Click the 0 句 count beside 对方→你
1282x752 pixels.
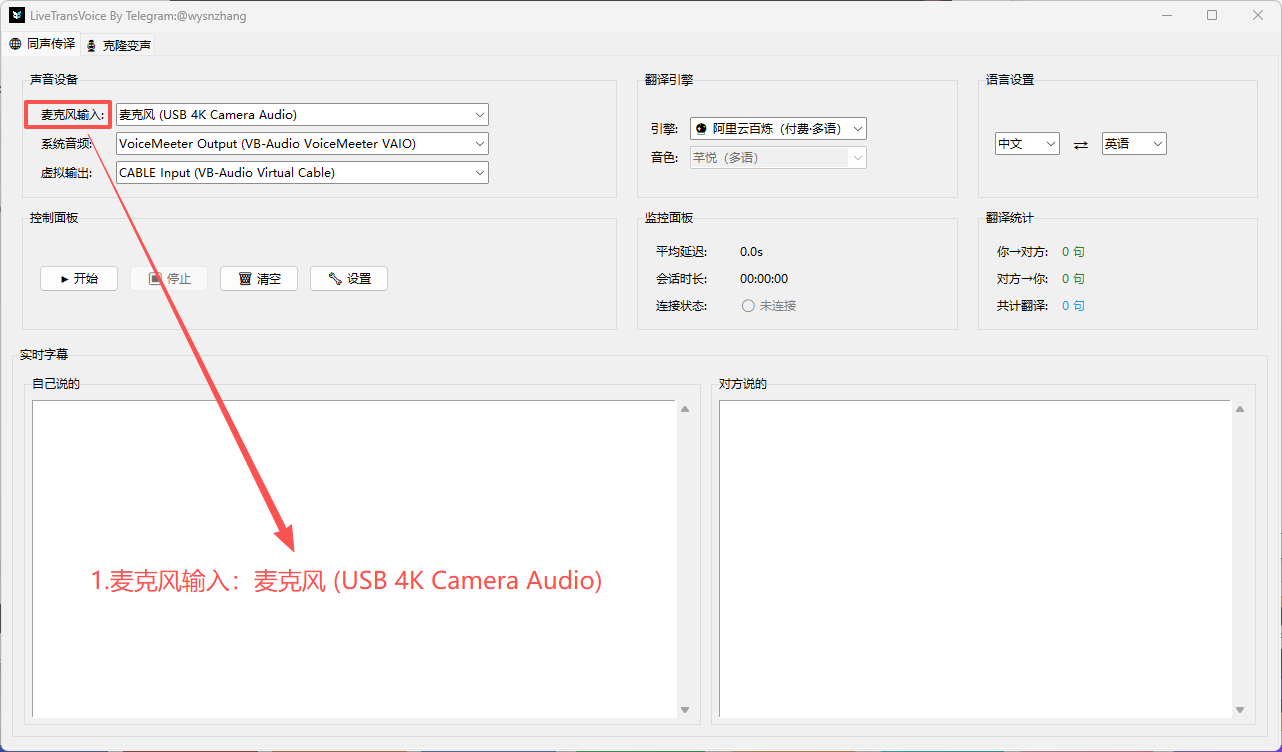point(1073,279)
